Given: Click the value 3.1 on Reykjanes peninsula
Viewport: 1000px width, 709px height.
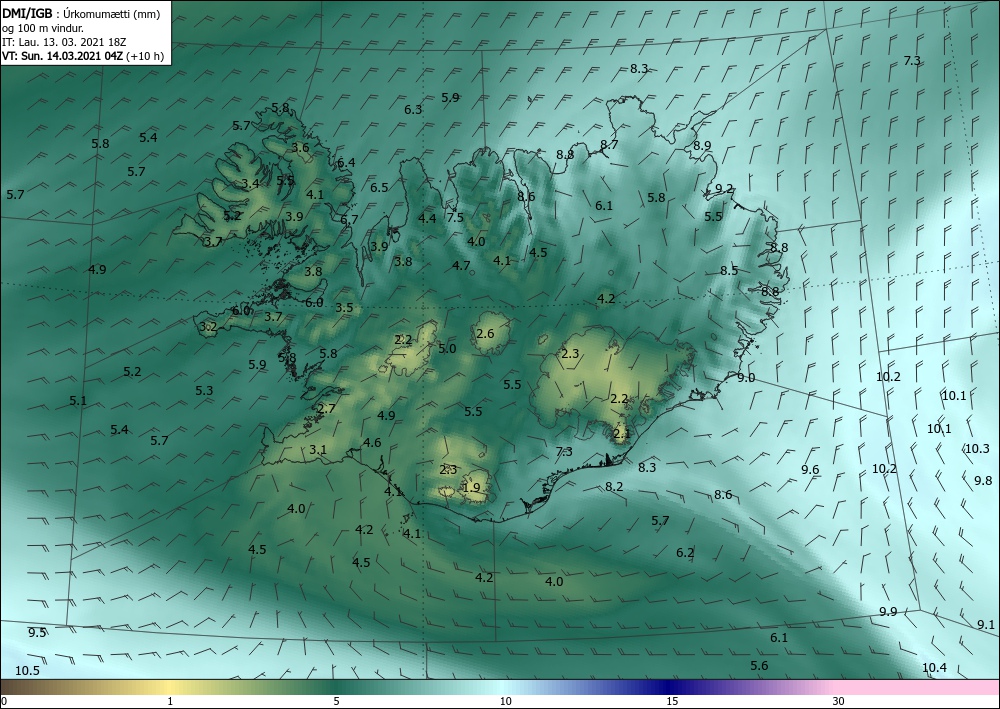Looking at the screenshot, I should (x=318, y=450).
